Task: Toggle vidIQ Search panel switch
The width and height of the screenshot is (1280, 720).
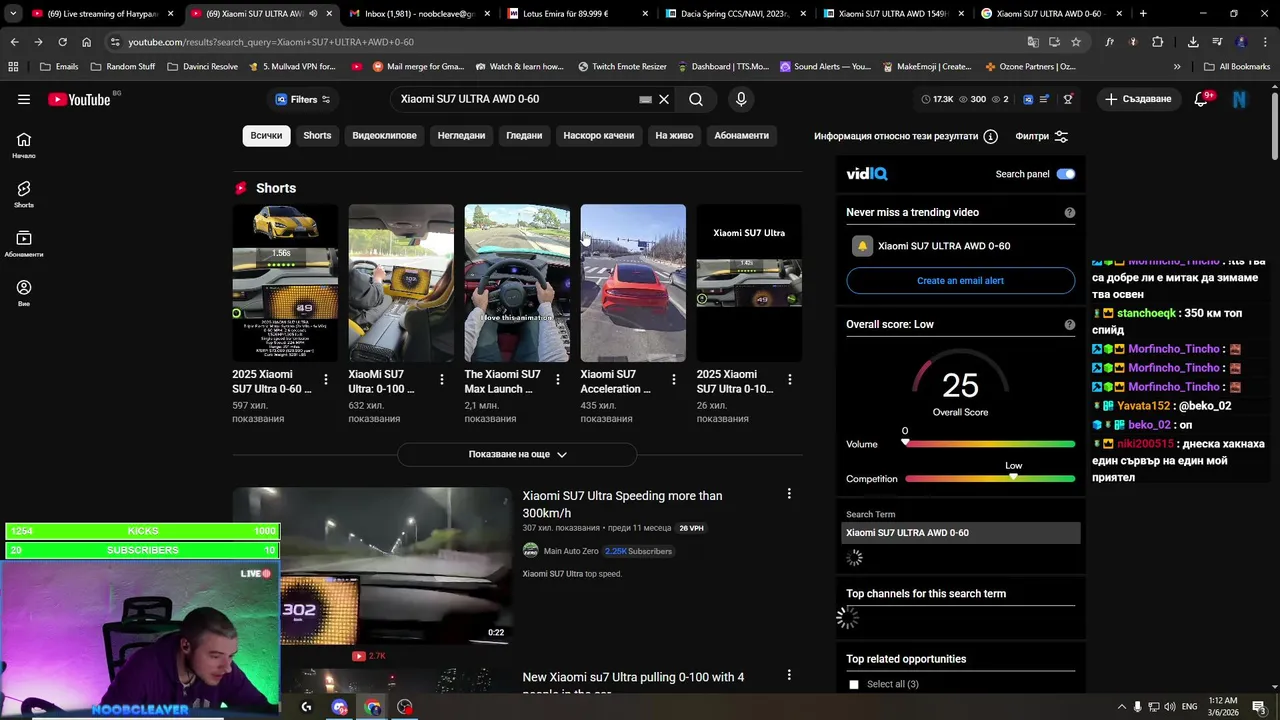Action: tap(1066, 174)
